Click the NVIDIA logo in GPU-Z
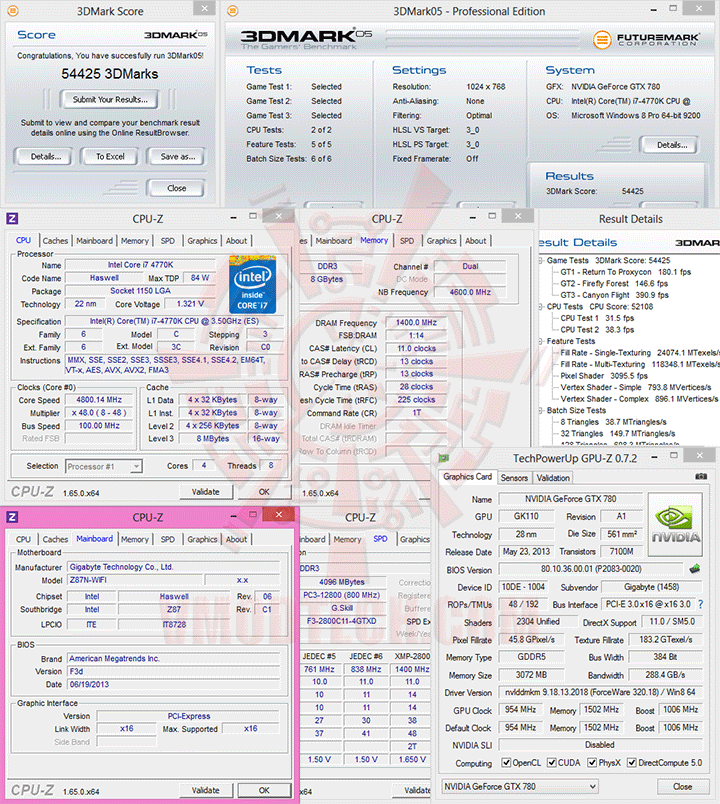 pos(675,525)
